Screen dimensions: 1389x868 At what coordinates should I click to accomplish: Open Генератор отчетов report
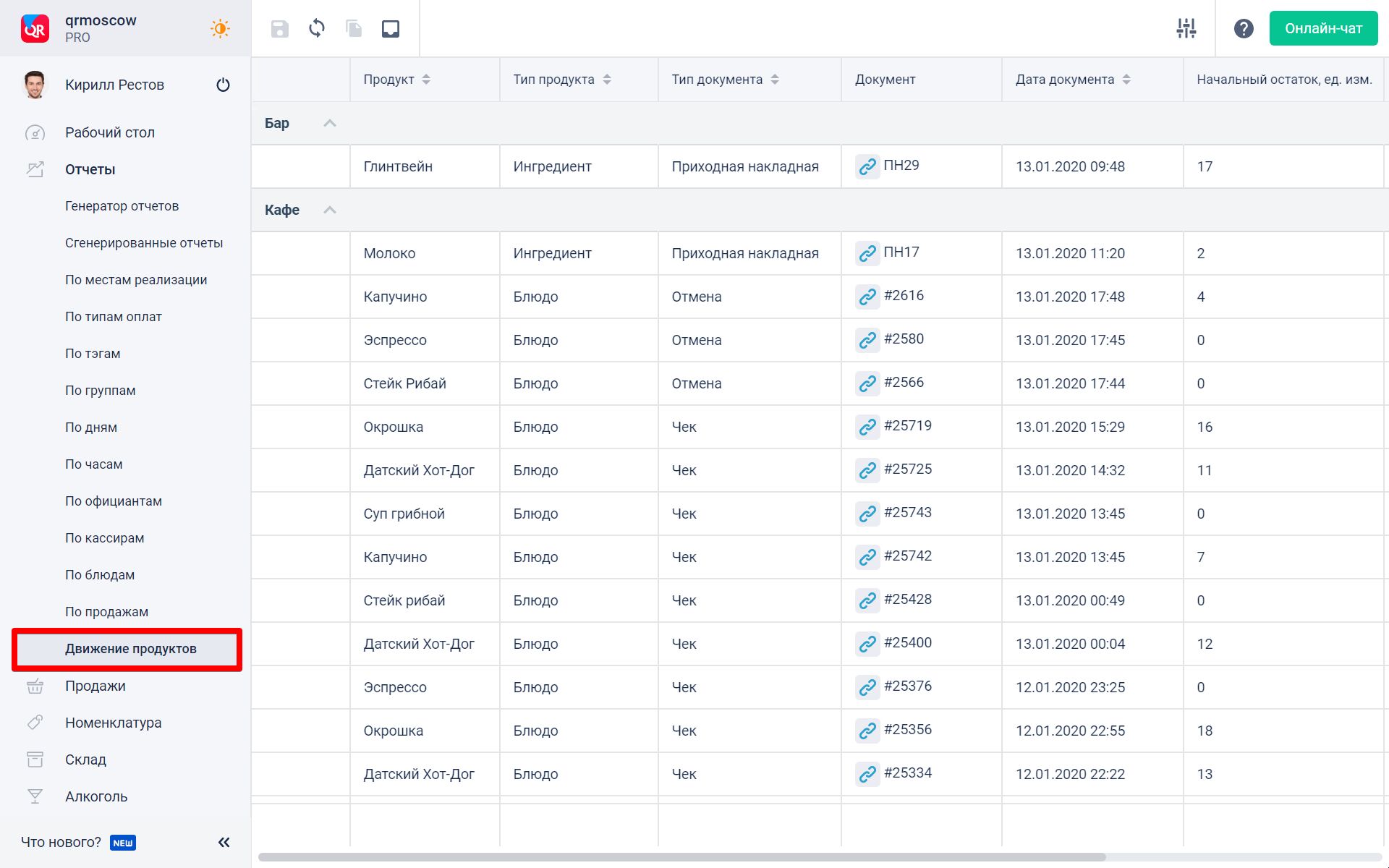(122, 206)
